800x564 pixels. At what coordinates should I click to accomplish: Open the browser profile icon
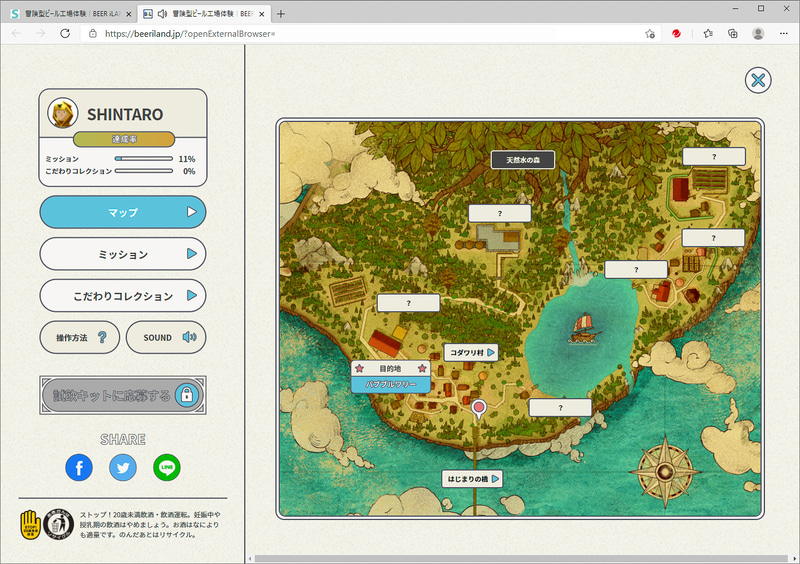point(758,34)
